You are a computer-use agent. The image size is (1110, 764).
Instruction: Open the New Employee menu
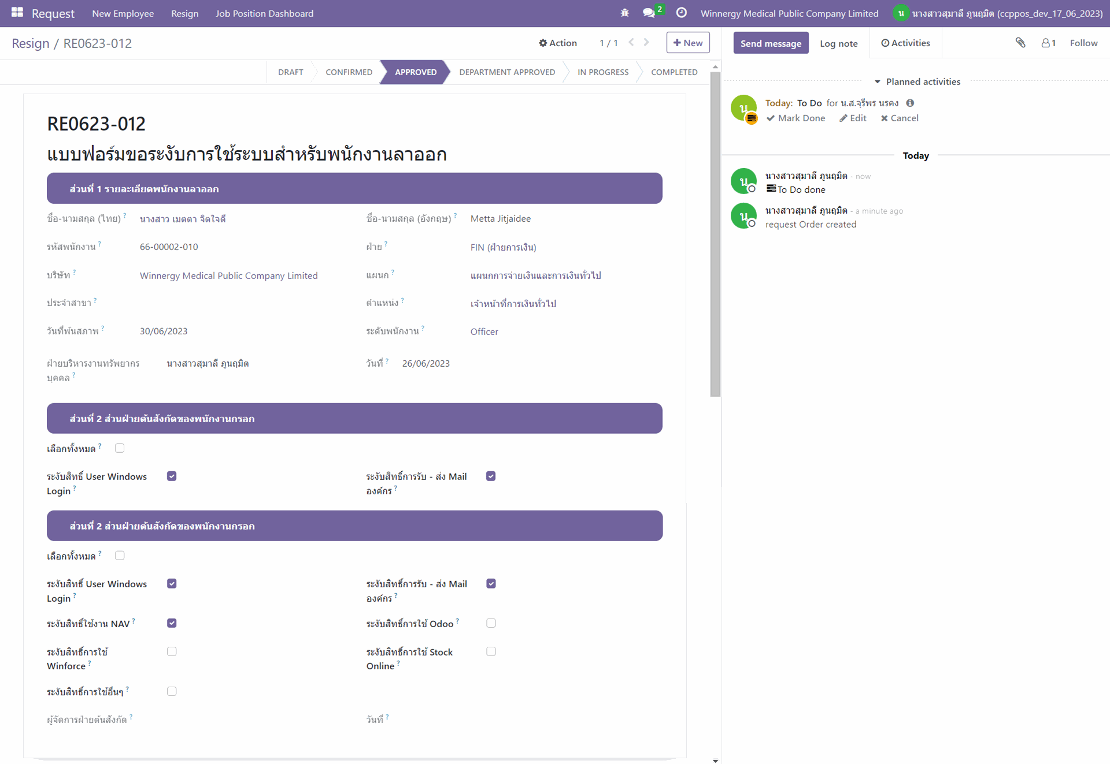(x=123, y=14)
